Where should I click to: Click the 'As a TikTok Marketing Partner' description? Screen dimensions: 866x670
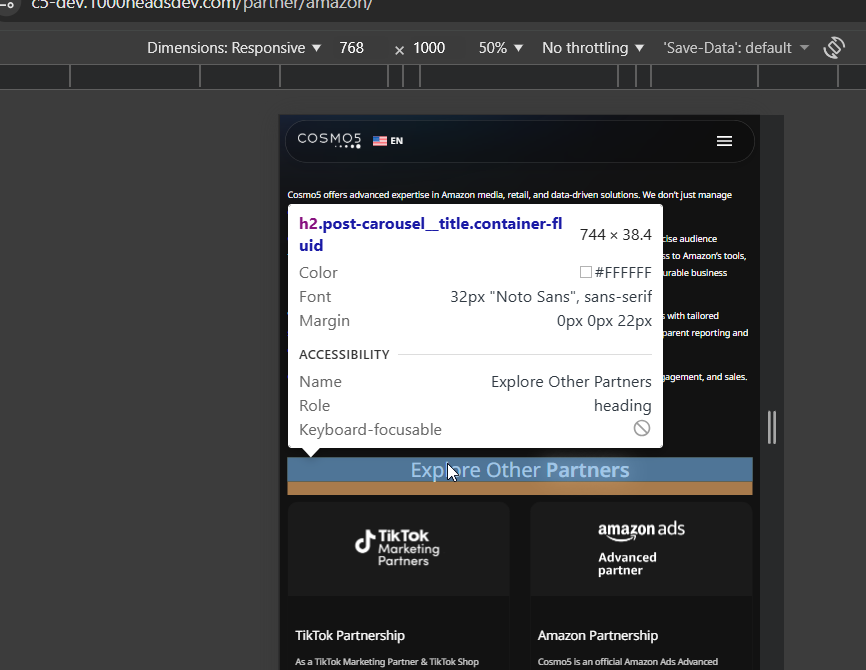pos(387,662)
